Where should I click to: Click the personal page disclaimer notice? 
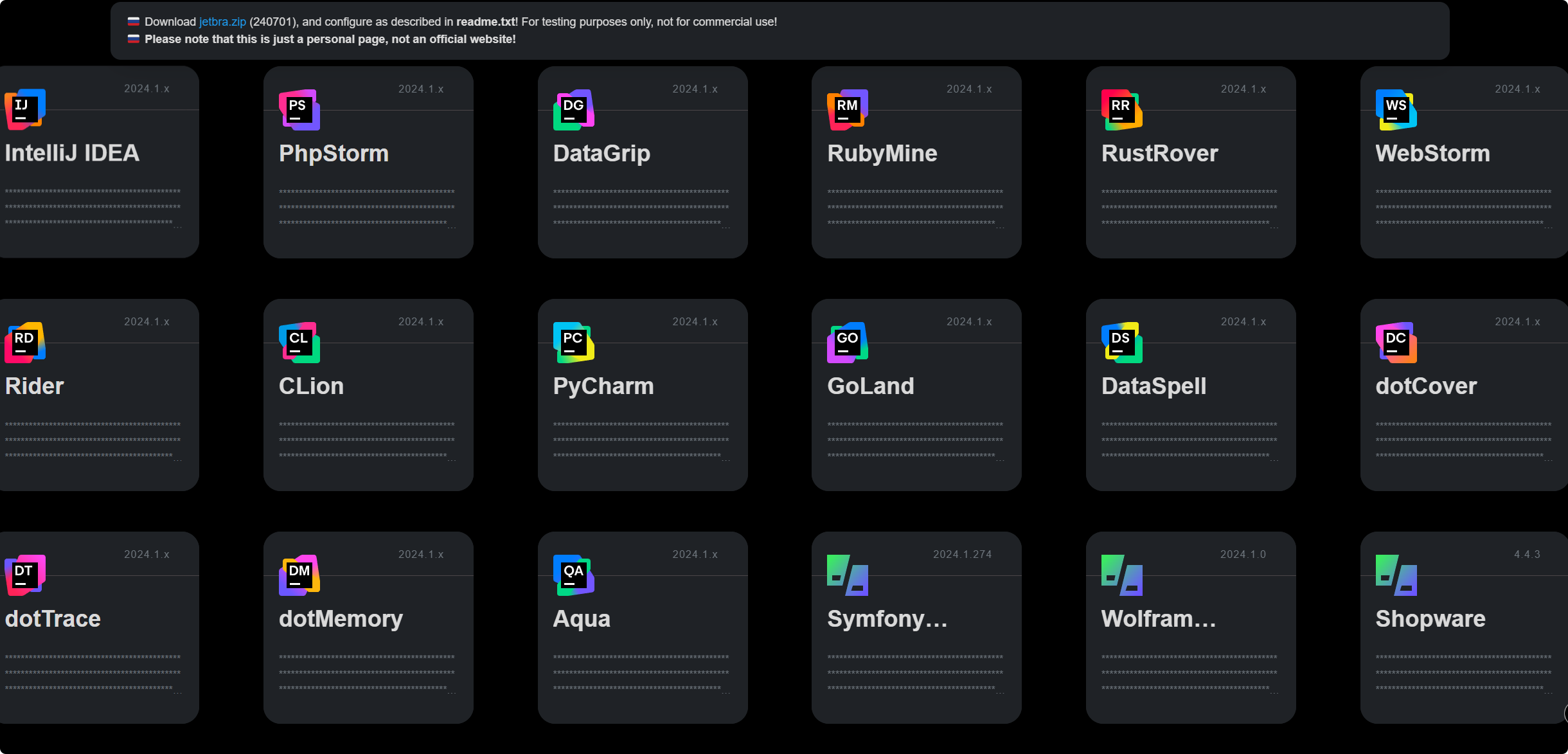(330, 39)
